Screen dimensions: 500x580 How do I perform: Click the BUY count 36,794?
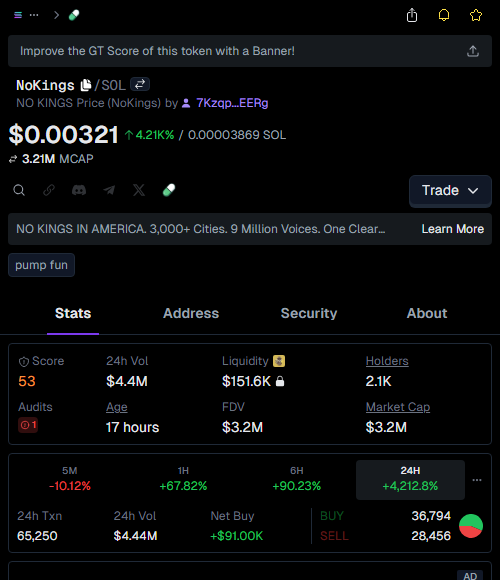(x=431, y=516)
